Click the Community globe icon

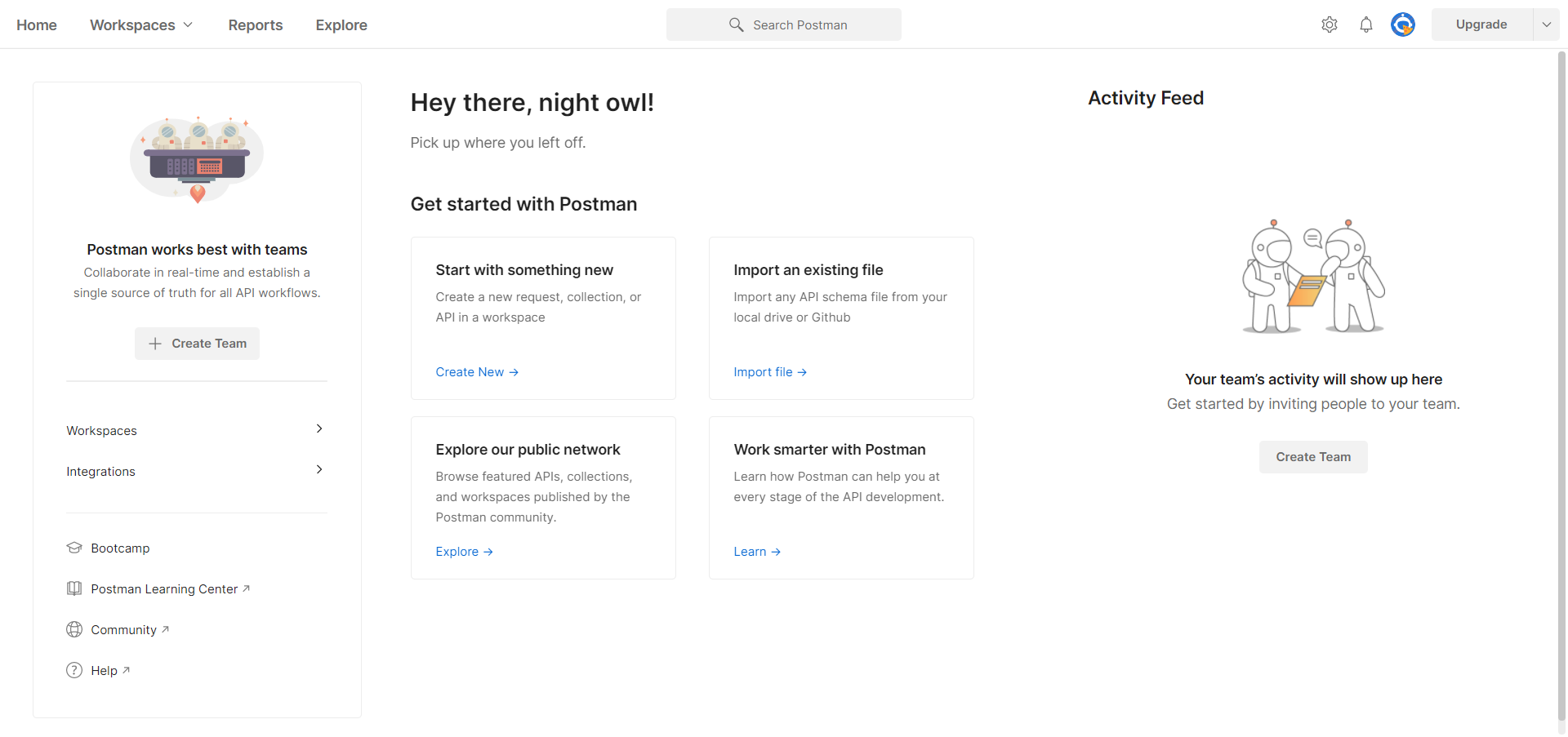74,629
